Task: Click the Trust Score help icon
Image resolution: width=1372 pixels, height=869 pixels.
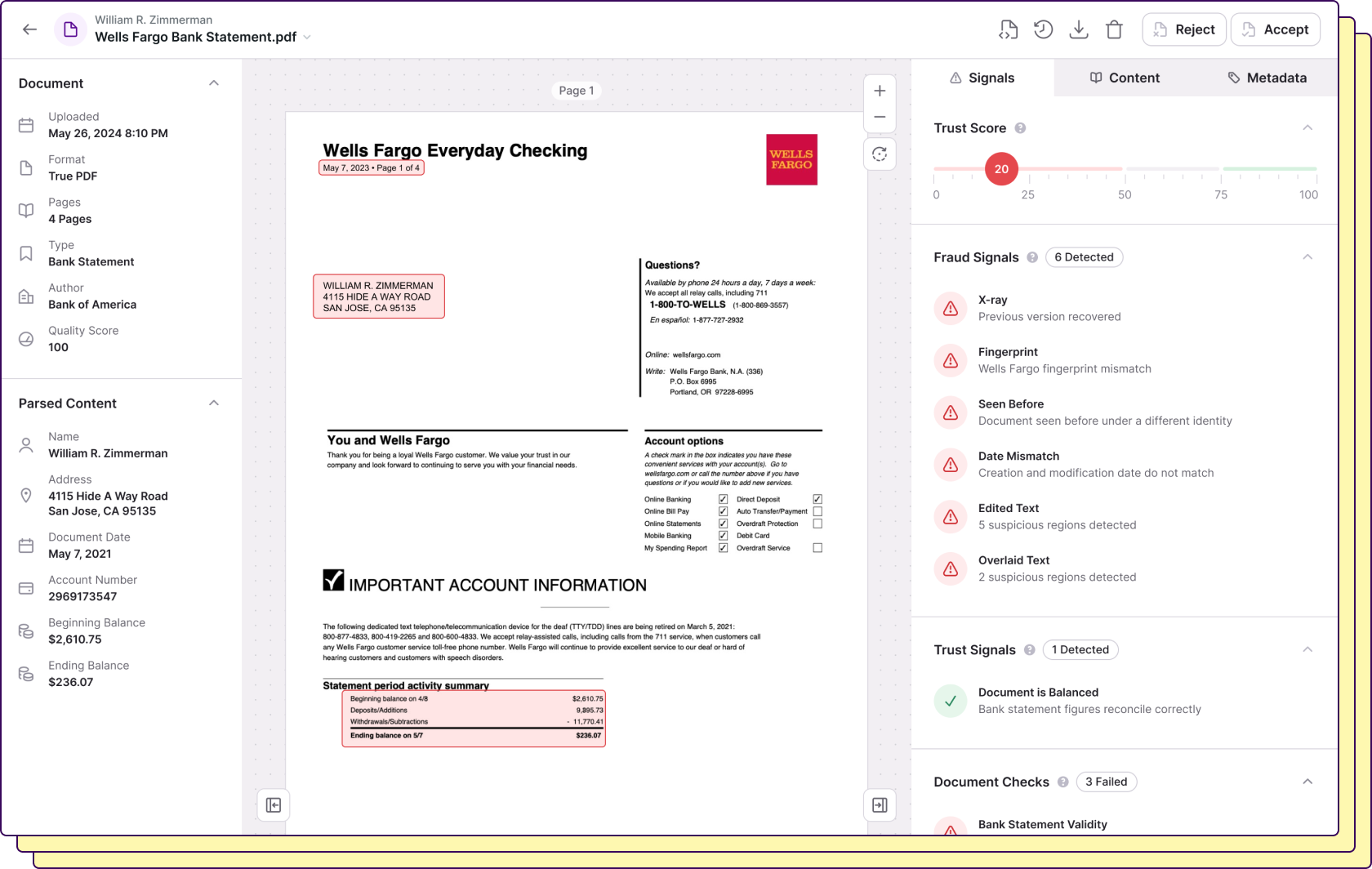Action: (1020, 128)
